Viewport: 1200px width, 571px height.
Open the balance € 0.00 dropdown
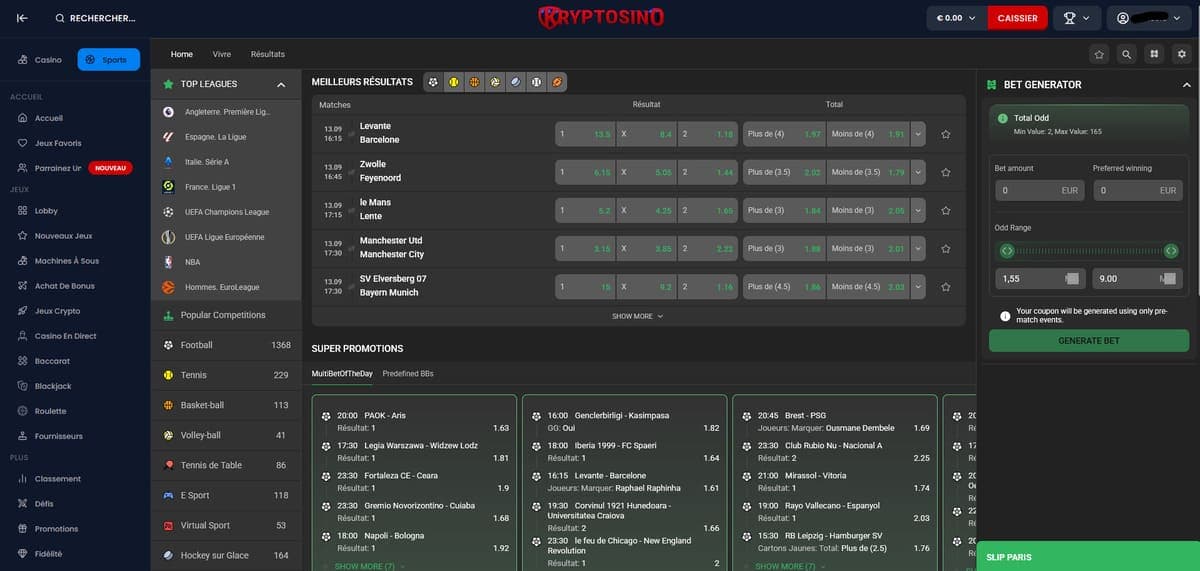pos(956,18)
